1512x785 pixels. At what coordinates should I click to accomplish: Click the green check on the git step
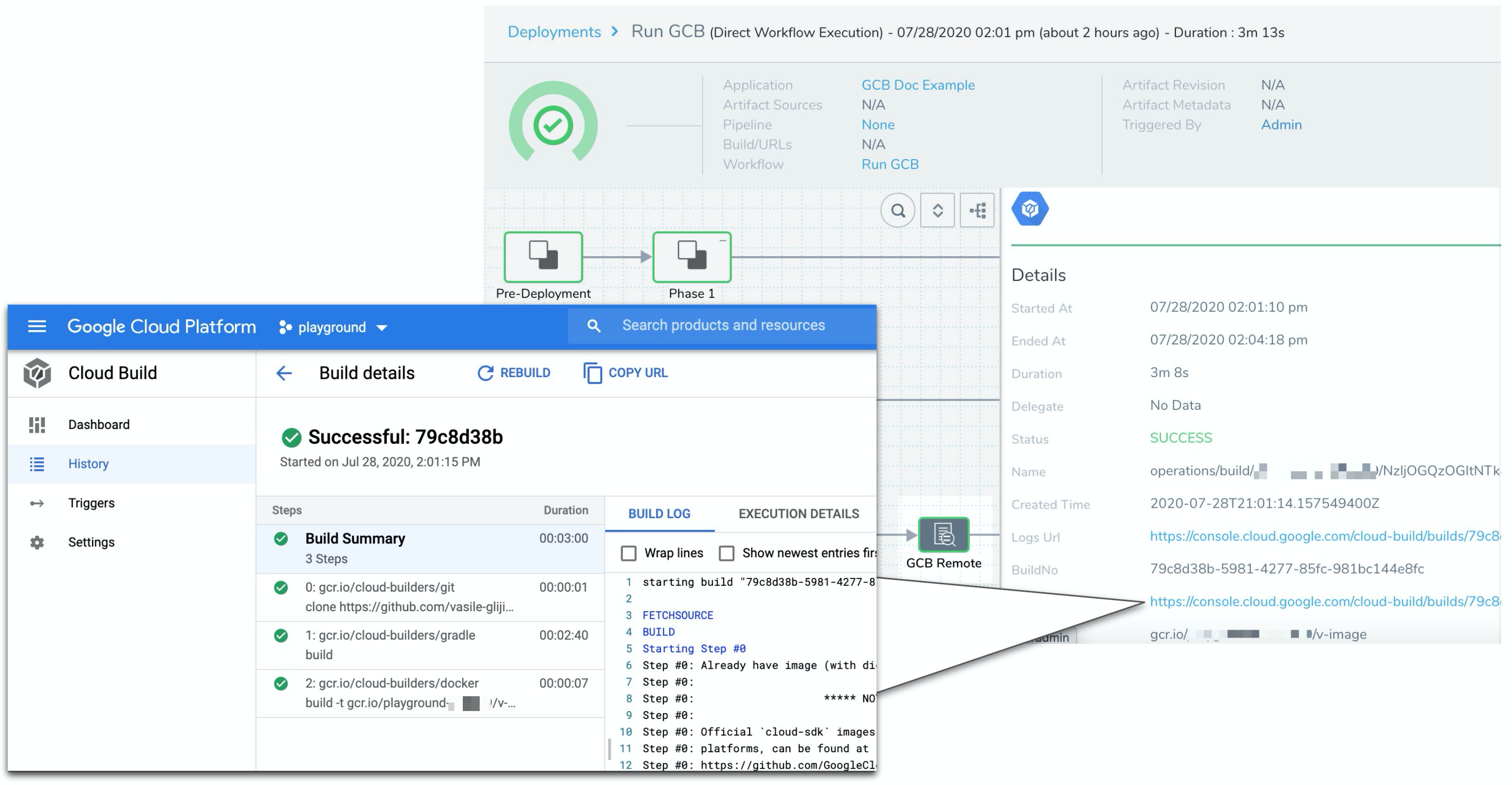tap(281, 587)
